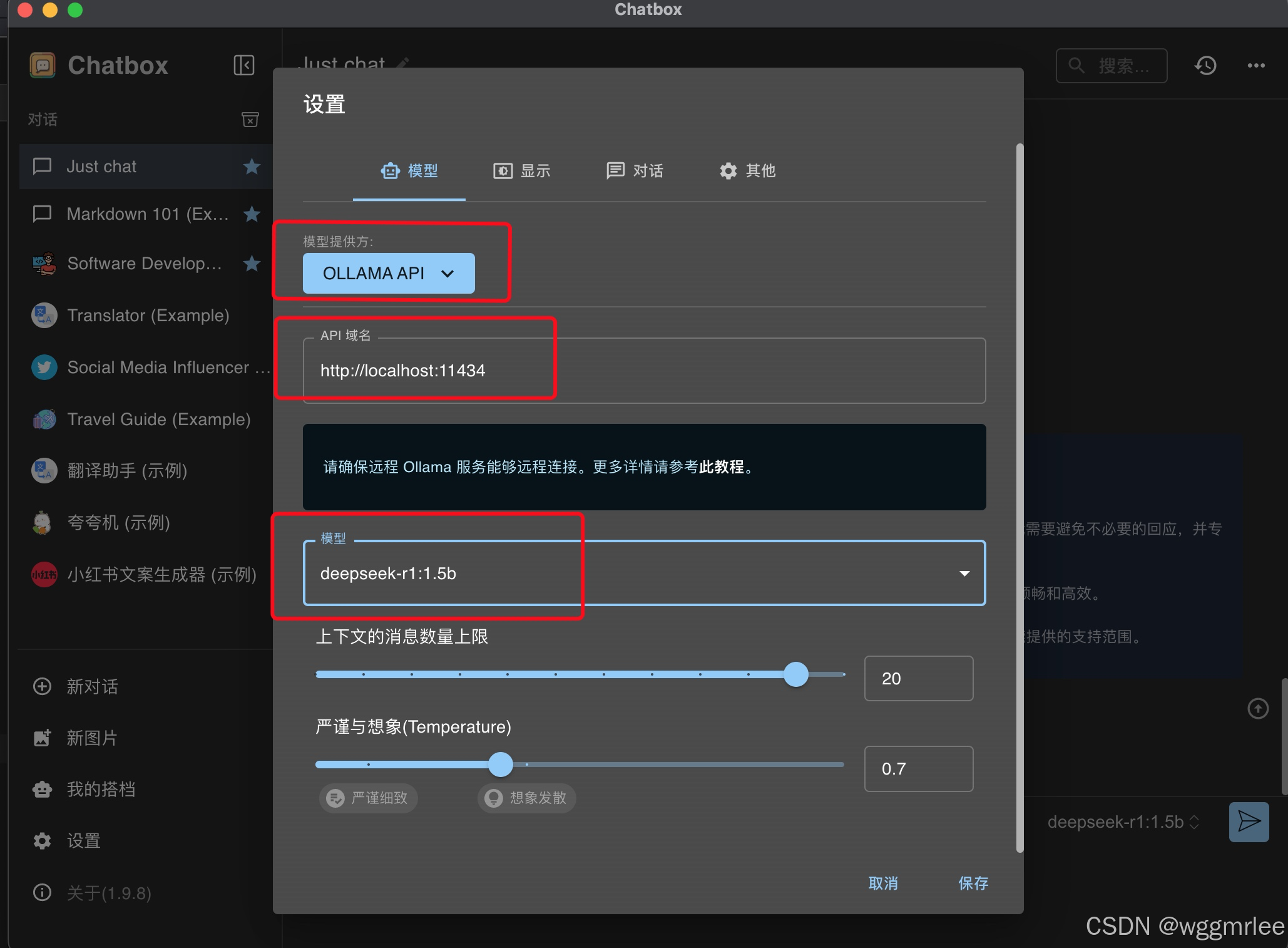1288x948 pixels.
Task: Toggle the star on Just chat
Action: pyautogui.click(x=251, y=166)
